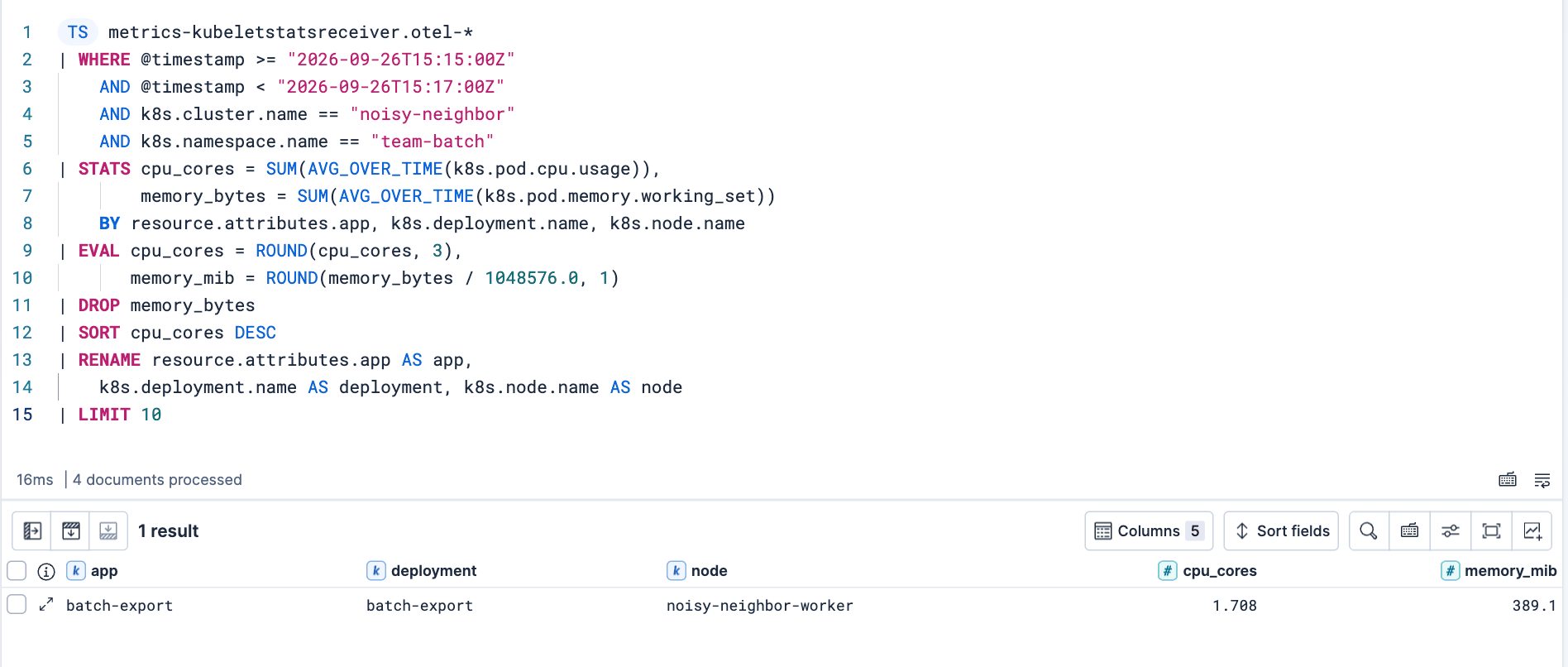Click the '4 documents processed' status text
Viewport: 1568px width, 667px height.
pyautogui.click(x=157, y=480)
